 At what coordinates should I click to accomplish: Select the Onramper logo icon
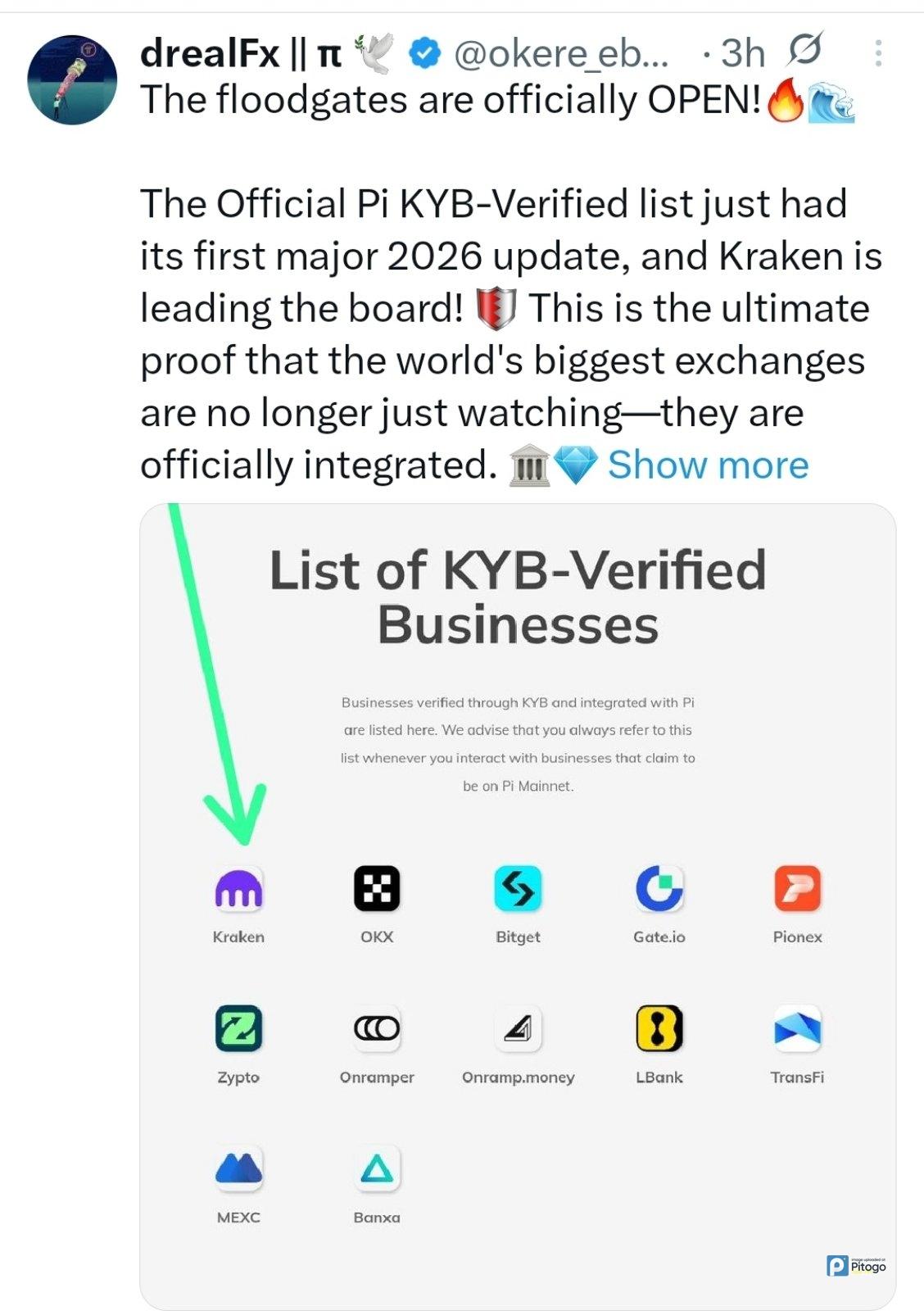pos(377,1028)
